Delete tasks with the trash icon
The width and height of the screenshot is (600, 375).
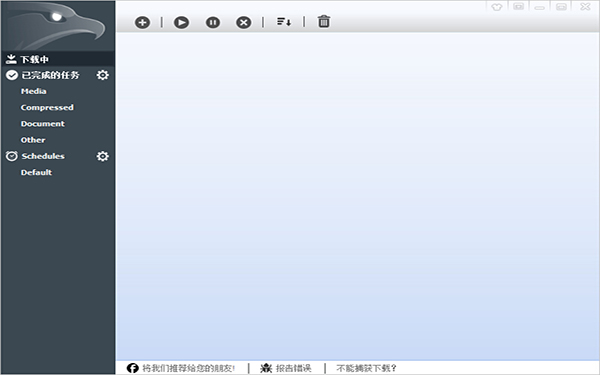click(x=324, y=21)
